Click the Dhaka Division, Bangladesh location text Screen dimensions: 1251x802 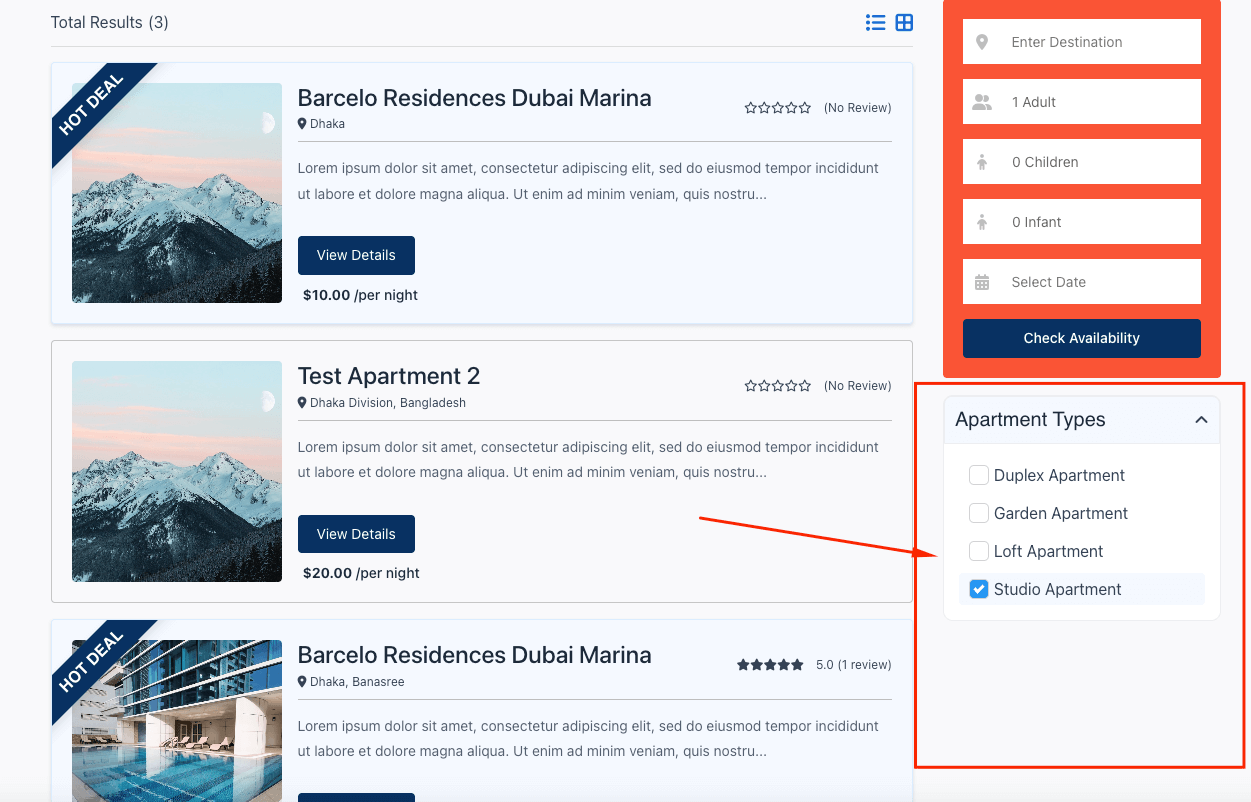click(388, 403)
